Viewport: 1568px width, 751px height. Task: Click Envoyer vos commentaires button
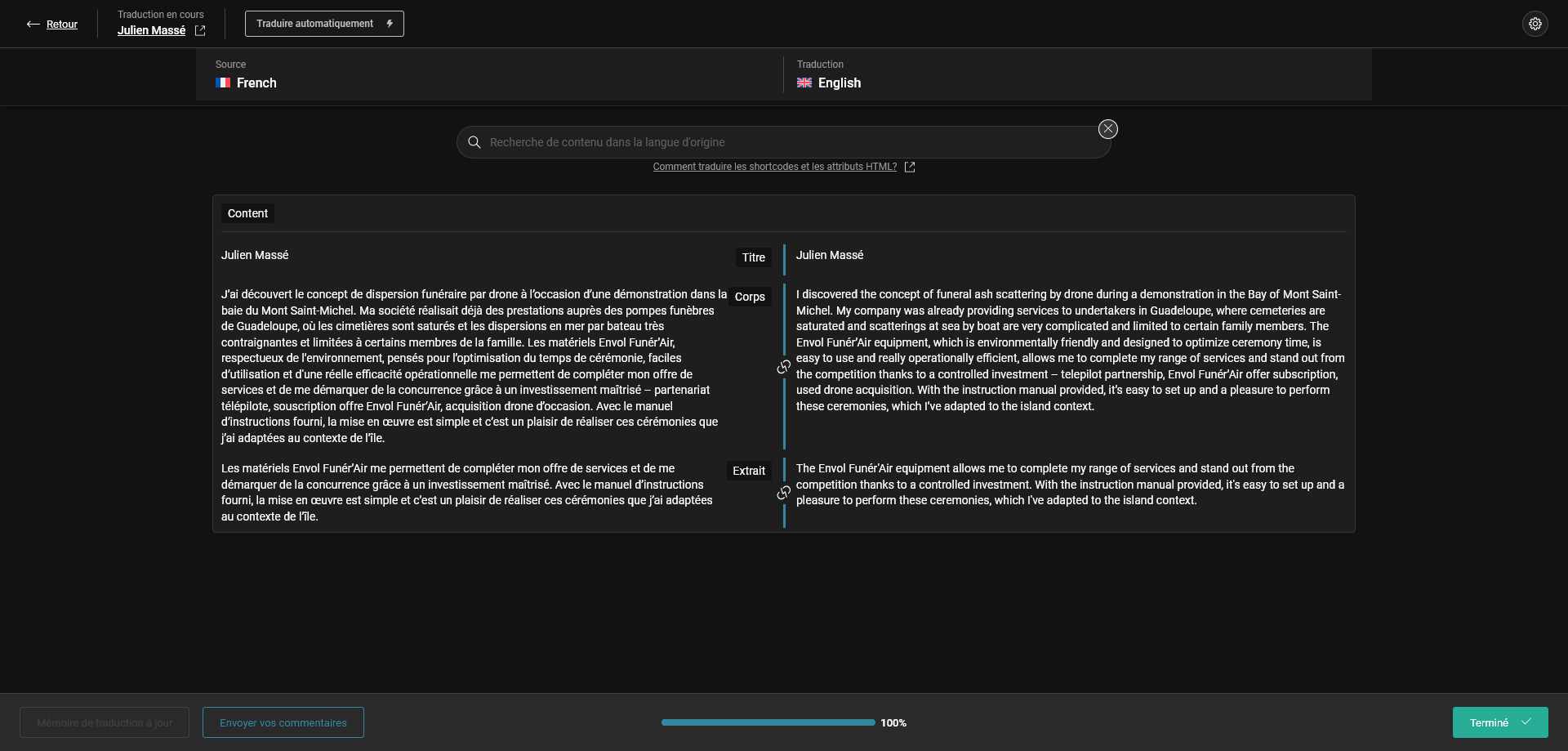click(283, 722)
